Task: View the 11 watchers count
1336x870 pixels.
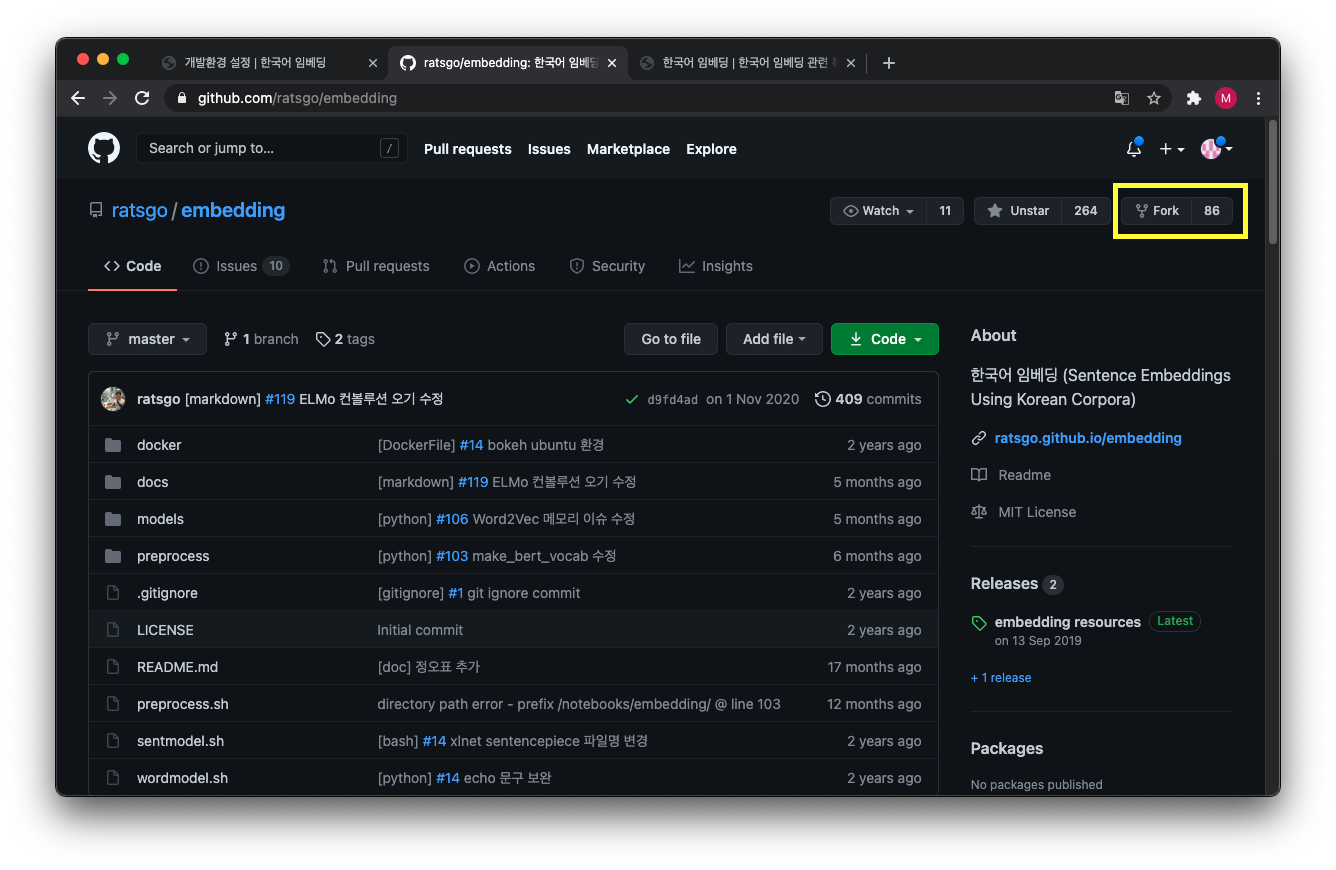Action: tap(945, 211)
